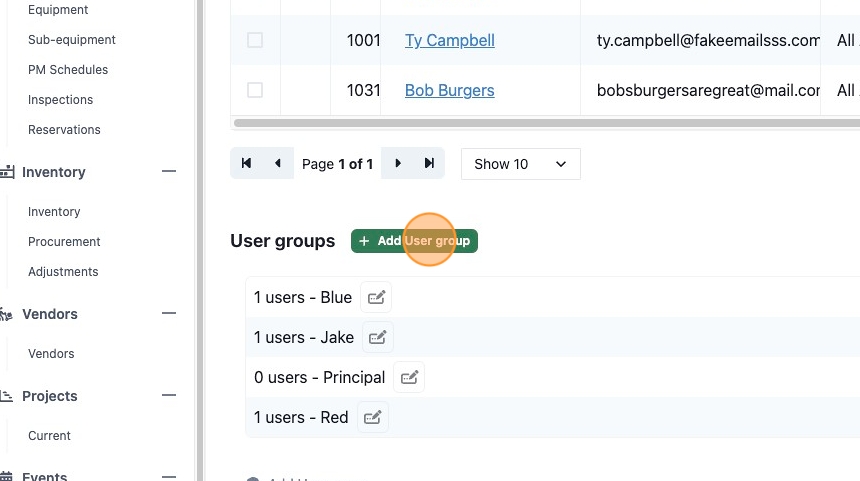Viewport: 860px width, 481px height.
Task: Collapse the Events sidebar section
Action: (169, 476)
